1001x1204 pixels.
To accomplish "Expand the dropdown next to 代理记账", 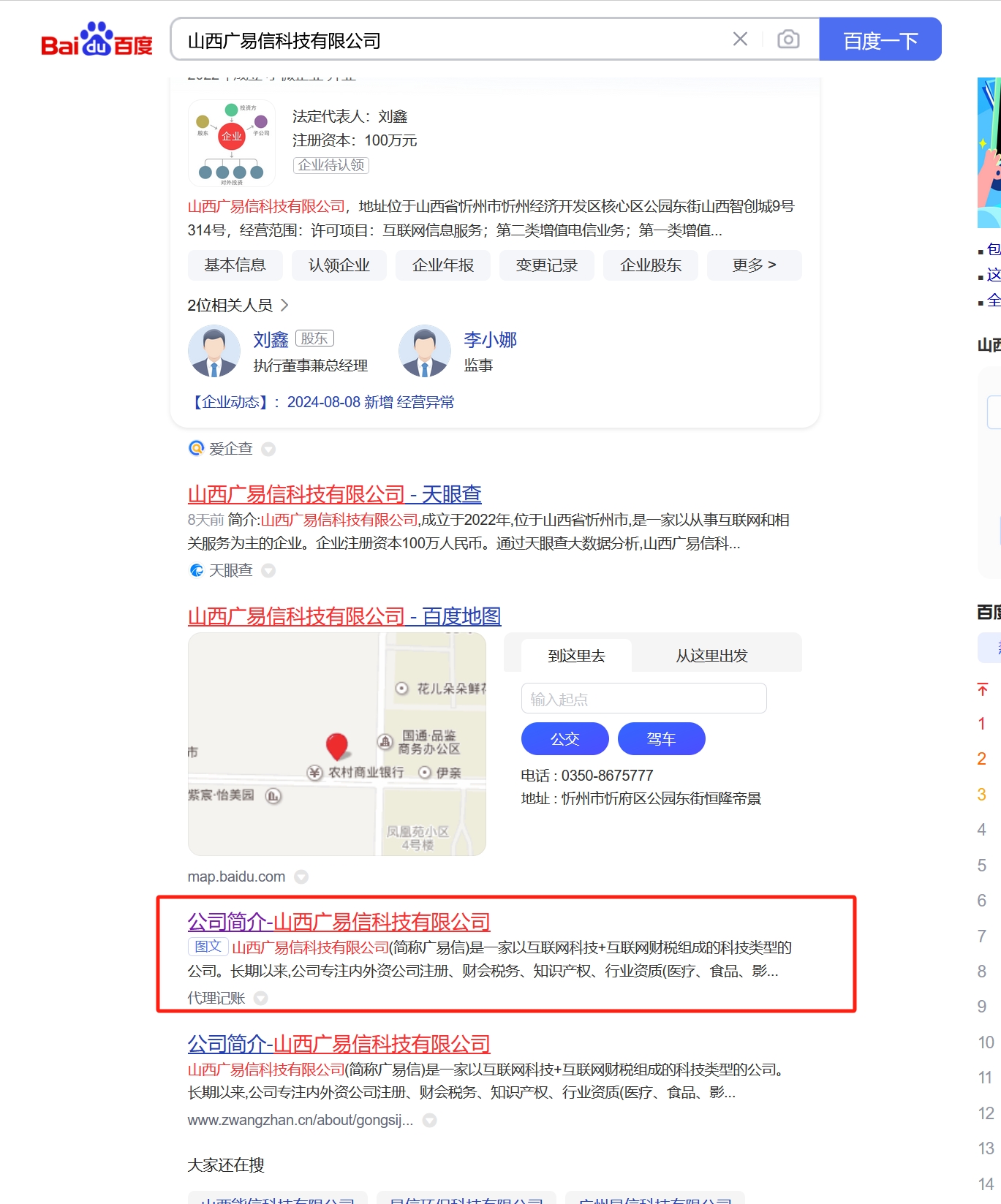I will coord(261,998).
